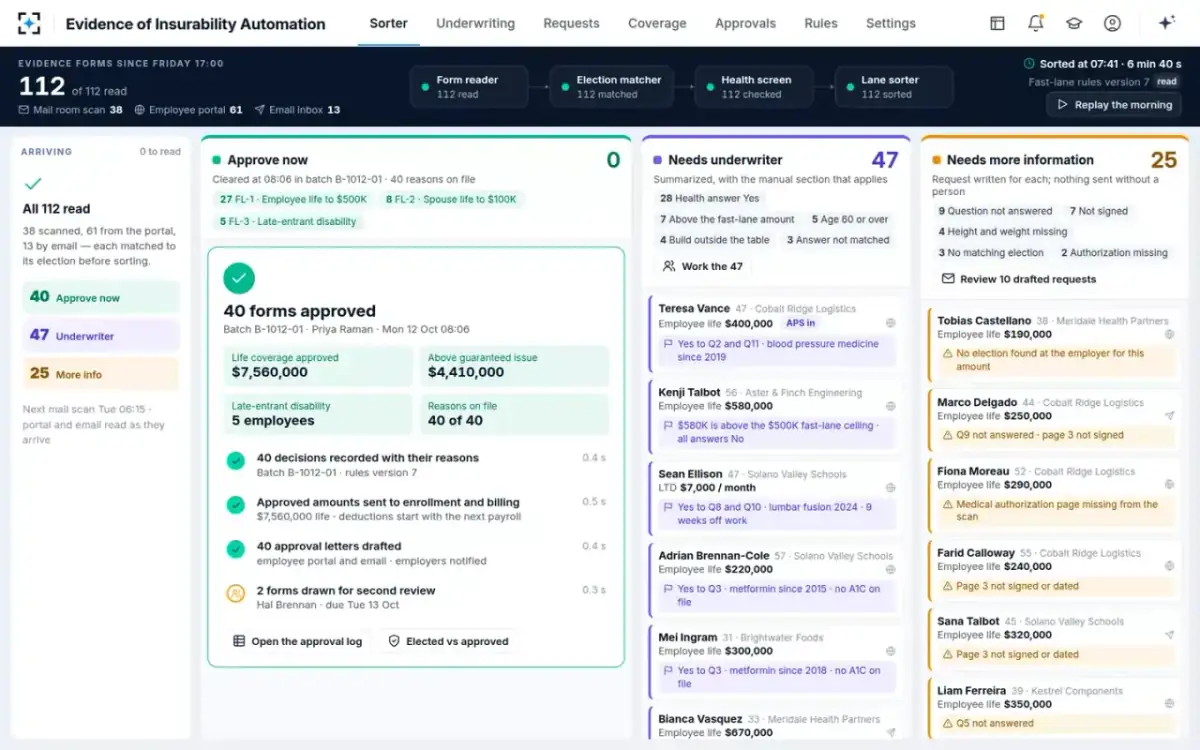Click the FL-3 Late-entrant disability chip
The height and width of the screenshot is (750, 1200).
289,221
